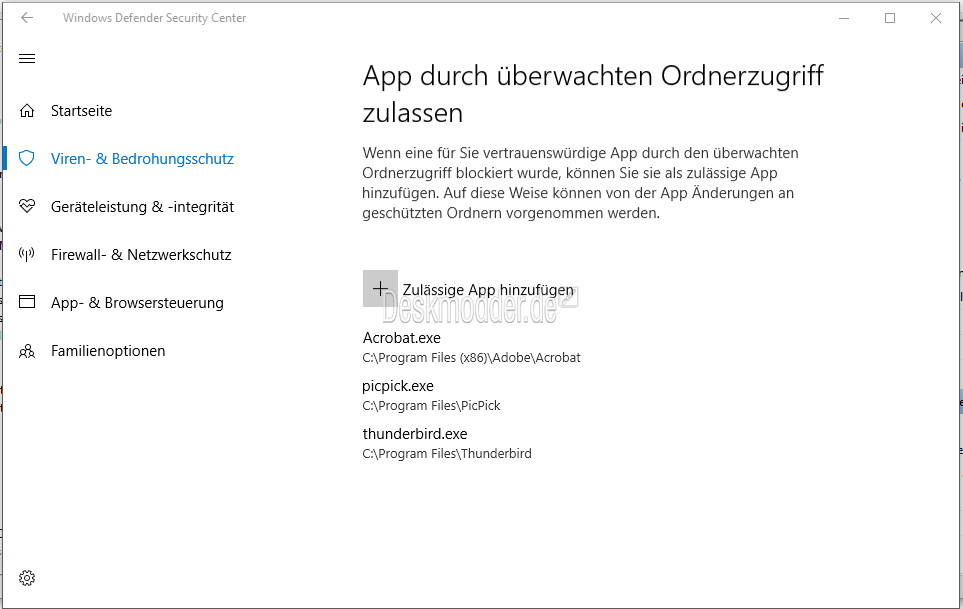Click Zulässige App hinzufügen label
Image resolution: width=963 pixels, height=609 pixels.
[488, 290]
